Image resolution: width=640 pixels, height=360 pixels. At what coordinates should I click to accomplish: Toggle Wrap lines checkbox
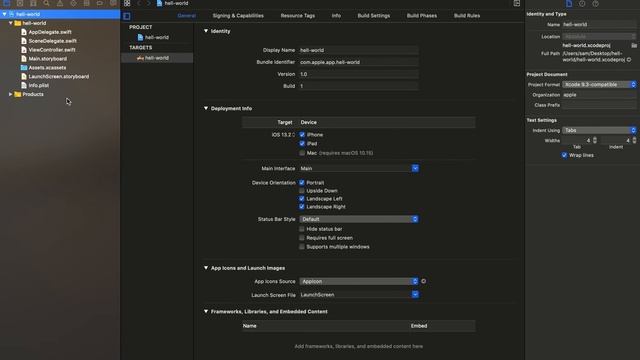tap(564, 155)
